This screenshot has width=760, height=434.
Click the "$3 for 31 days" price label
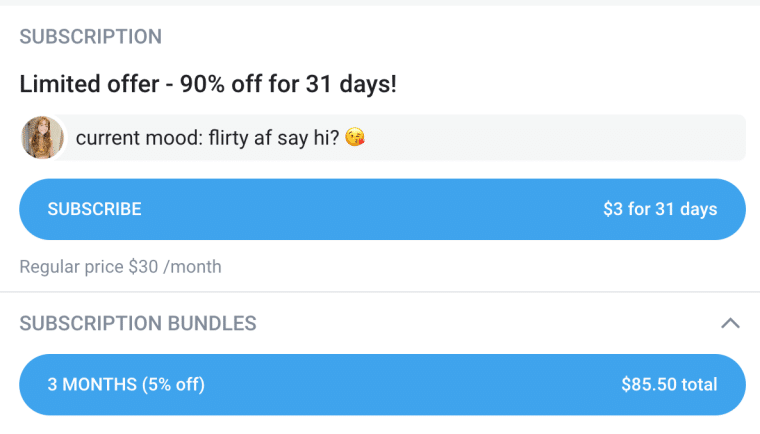coord(660,209)
